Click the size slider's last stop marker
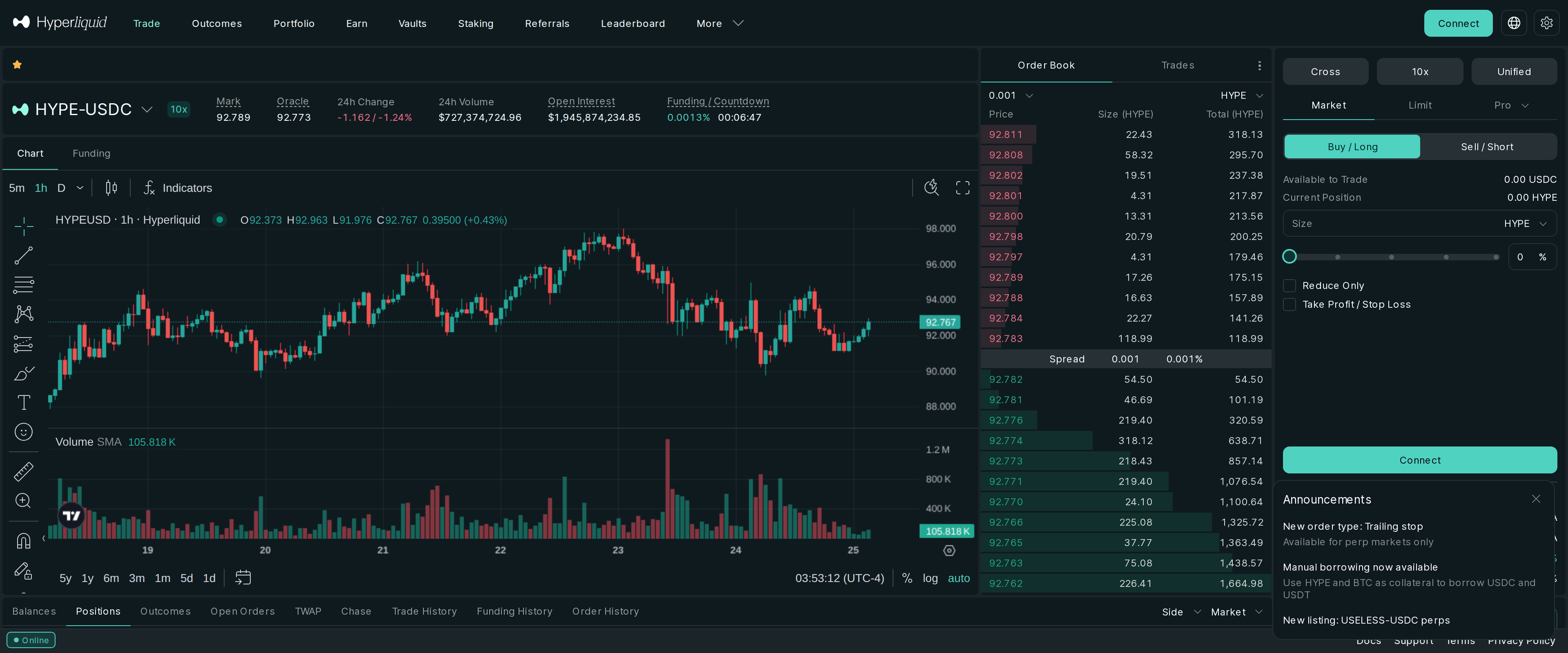This screenshot has height=653, width=1568. click(1496, 257)
